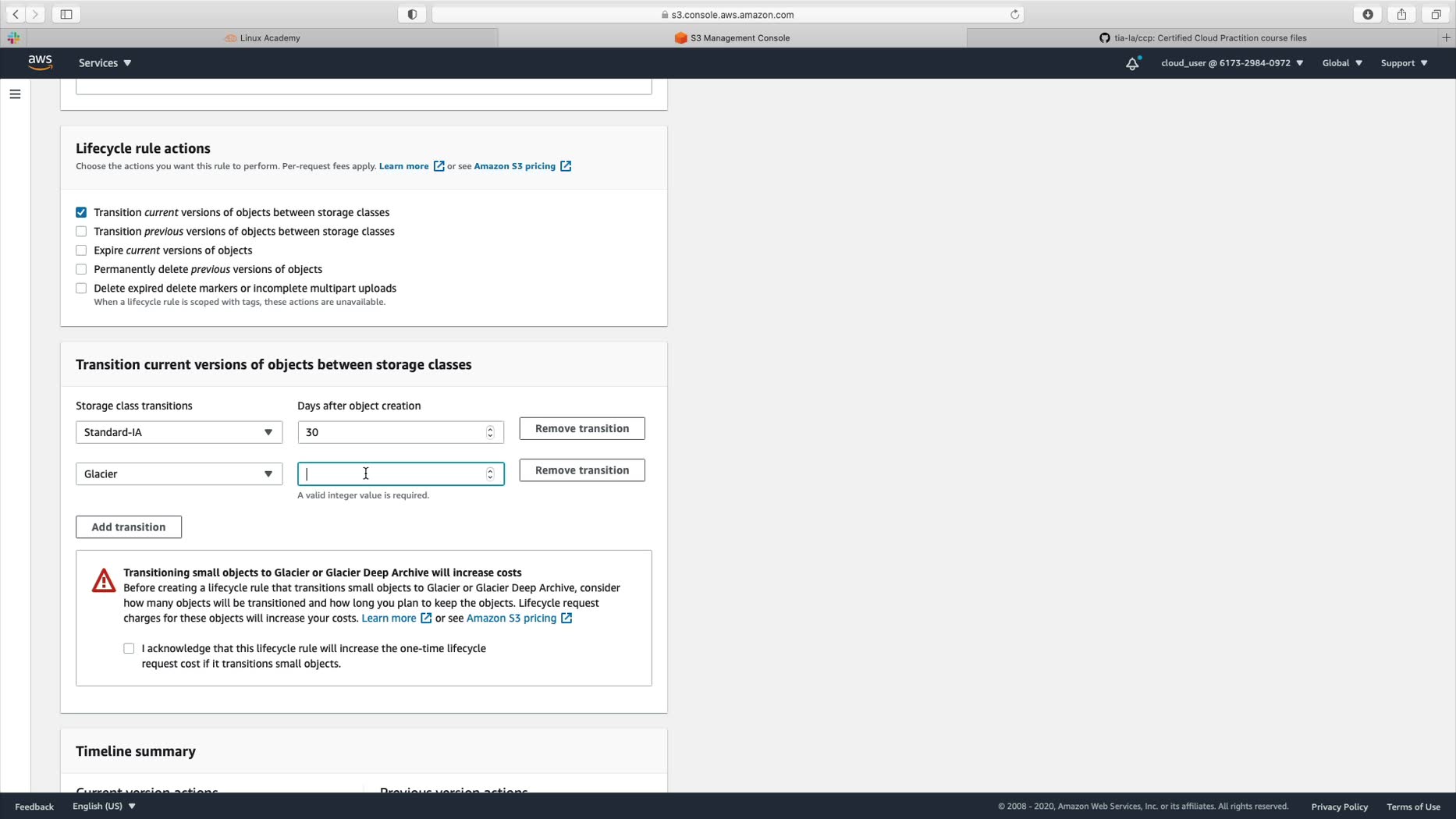Check Delete expired delete markers option
The width and height of the screenshot is (1456, 819).
click(81, 289)
